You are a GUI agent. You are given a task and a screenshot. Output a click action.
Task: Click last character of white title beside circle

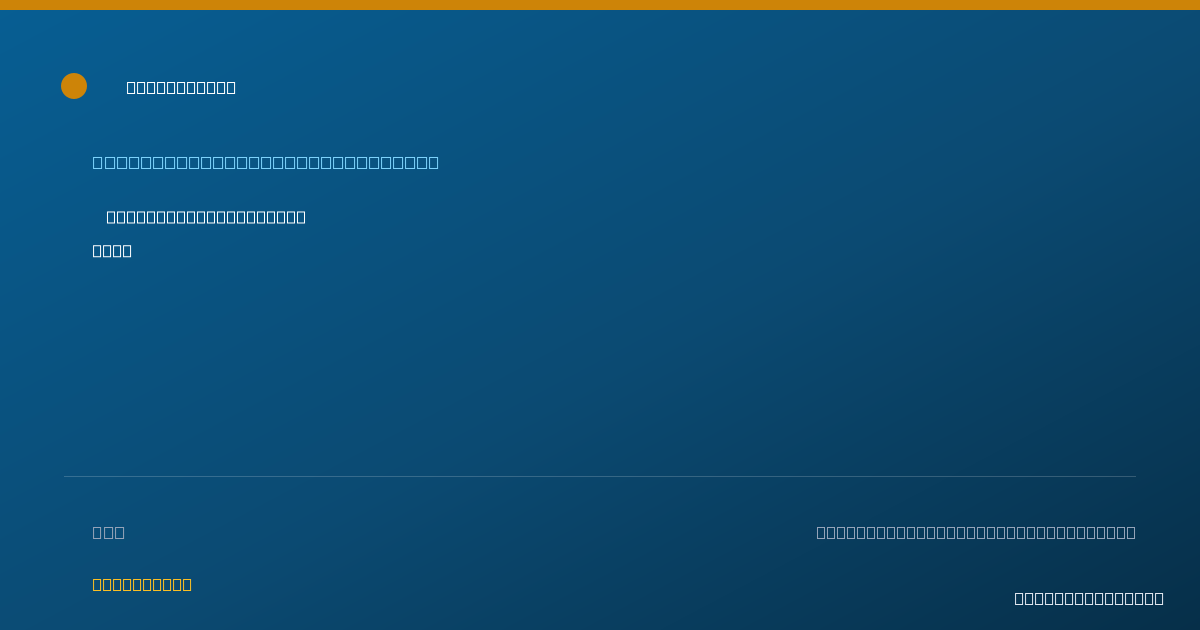(x=231, y=87)
